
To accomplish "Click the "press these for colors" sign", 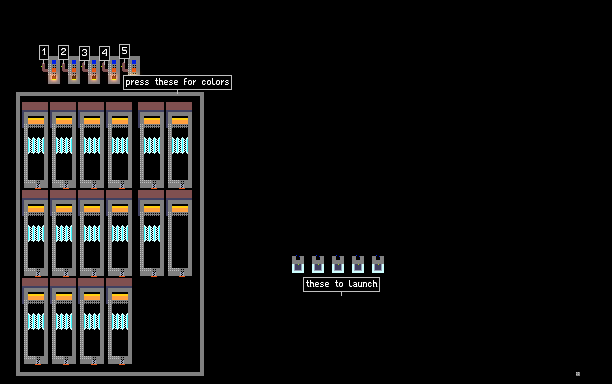I will [x=178, y=82].
